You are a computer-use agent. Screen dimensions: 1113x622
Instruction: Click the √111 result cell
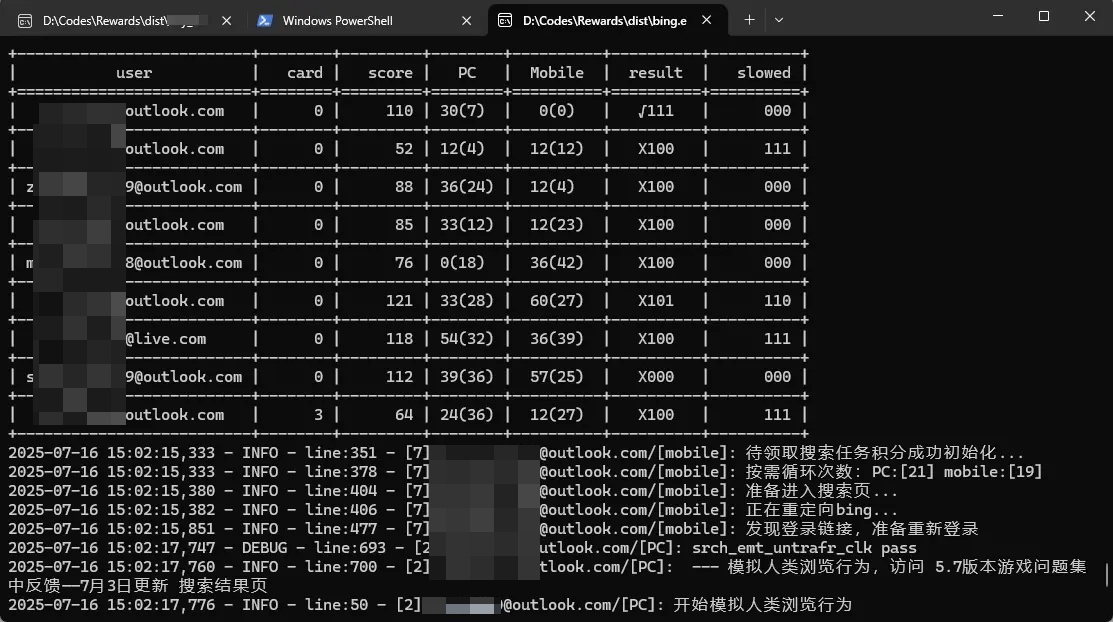click(x=655, y=111)
